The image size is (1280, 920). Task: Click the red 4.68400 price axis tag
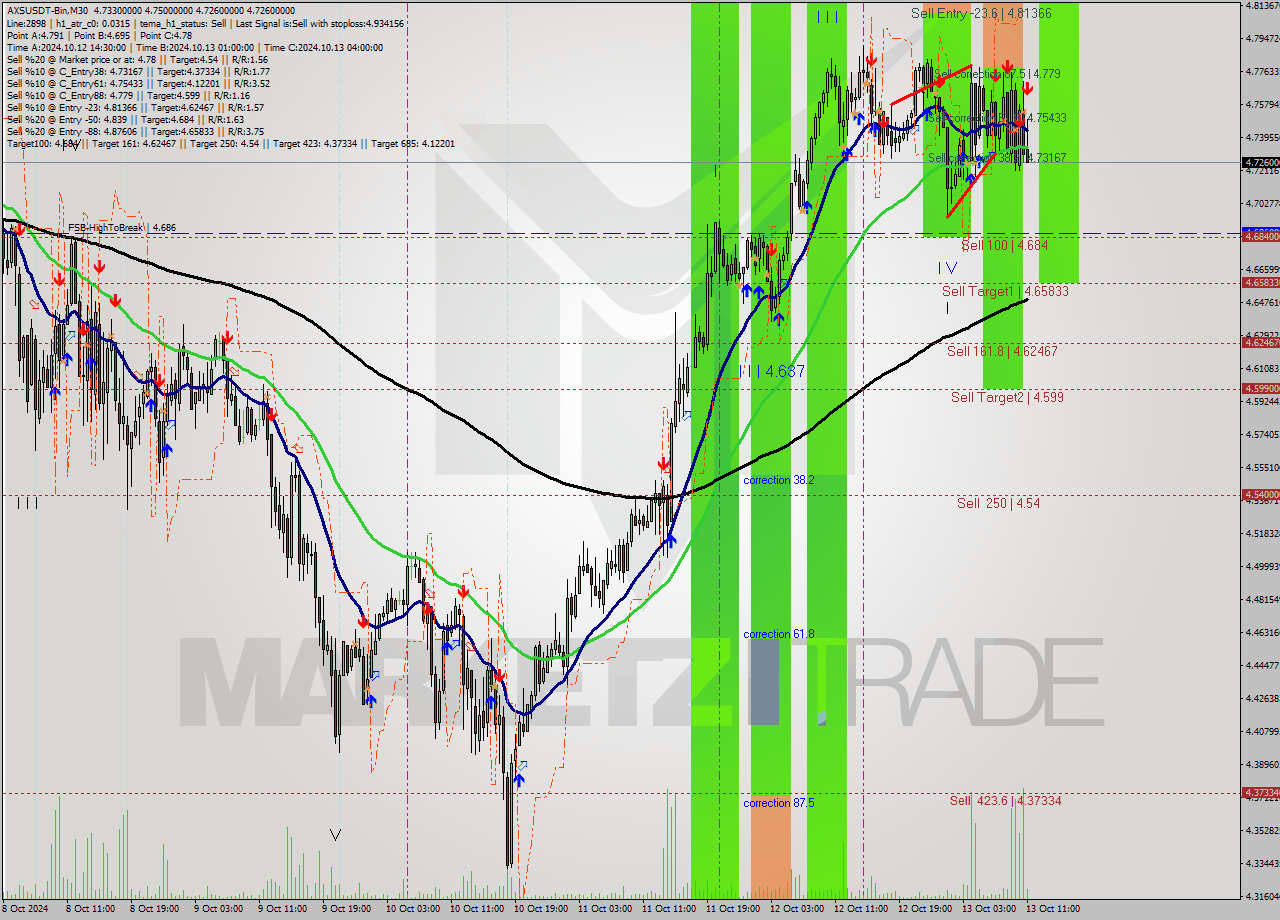click(1259, 236)
